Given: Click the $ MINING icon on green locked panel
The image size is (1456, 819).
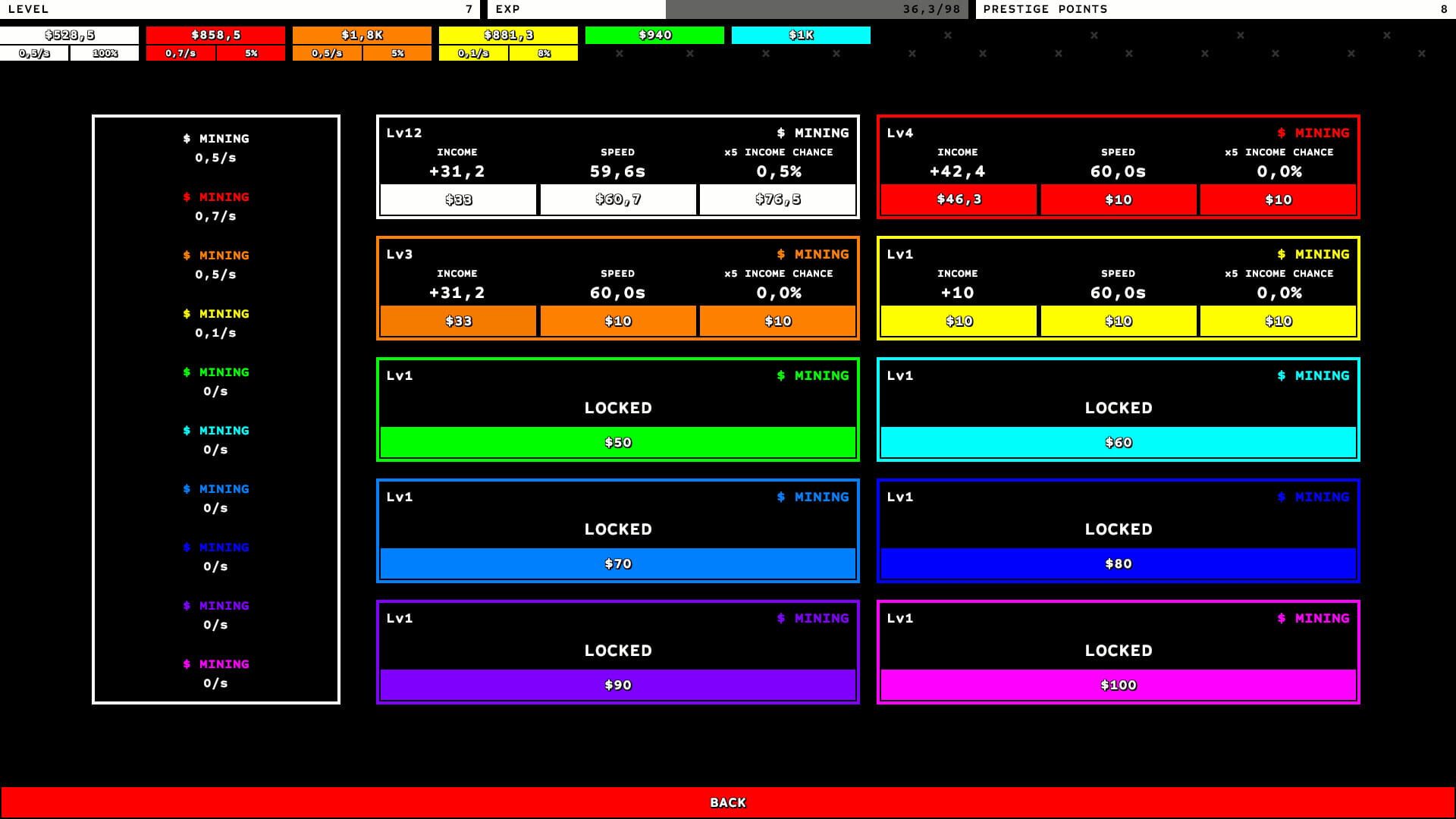Looking at the screenshot, I should (x=812, y=375).
